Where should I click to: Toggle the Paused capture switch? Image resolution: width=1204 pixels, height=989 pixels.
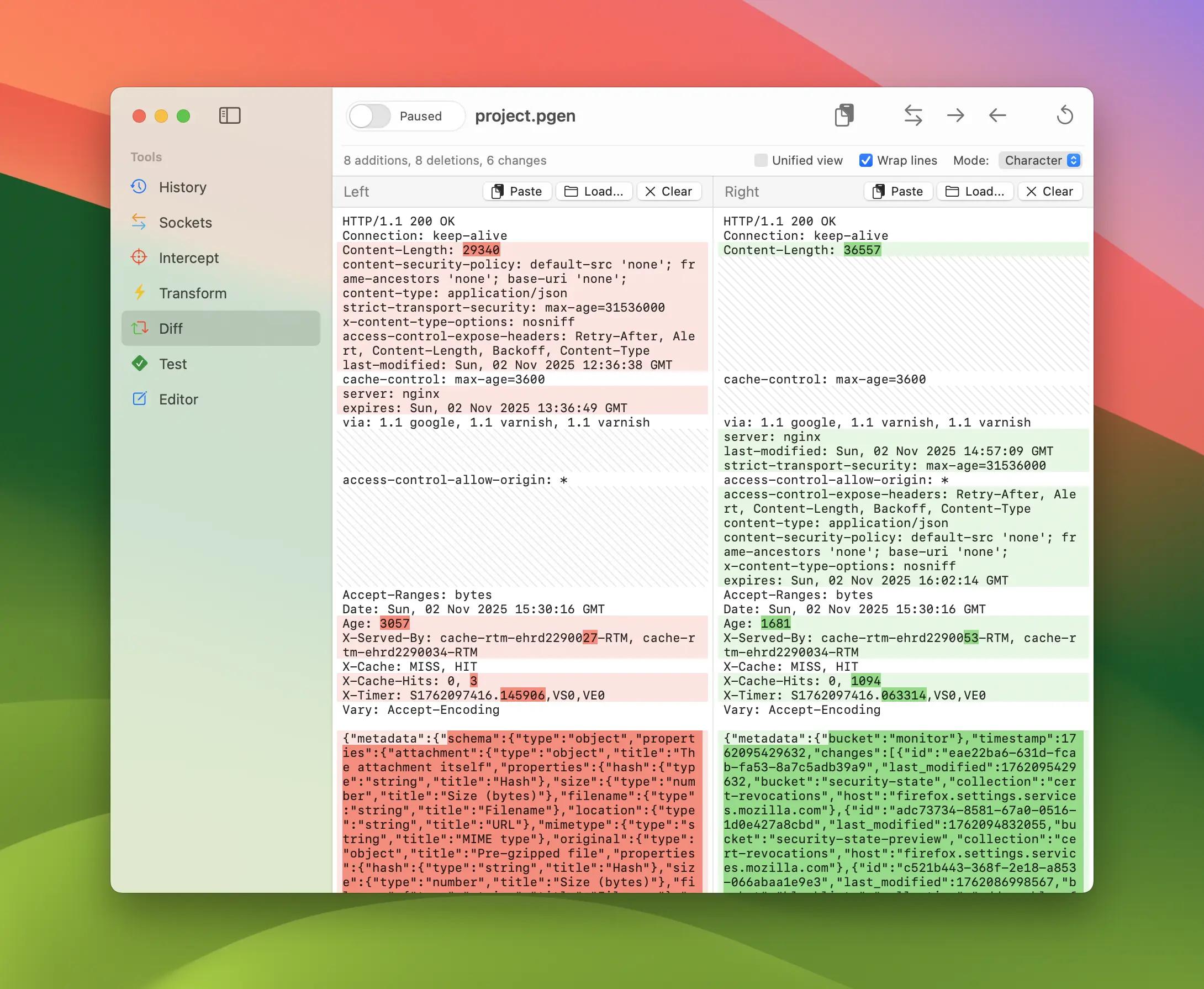[x=370, y=116]
